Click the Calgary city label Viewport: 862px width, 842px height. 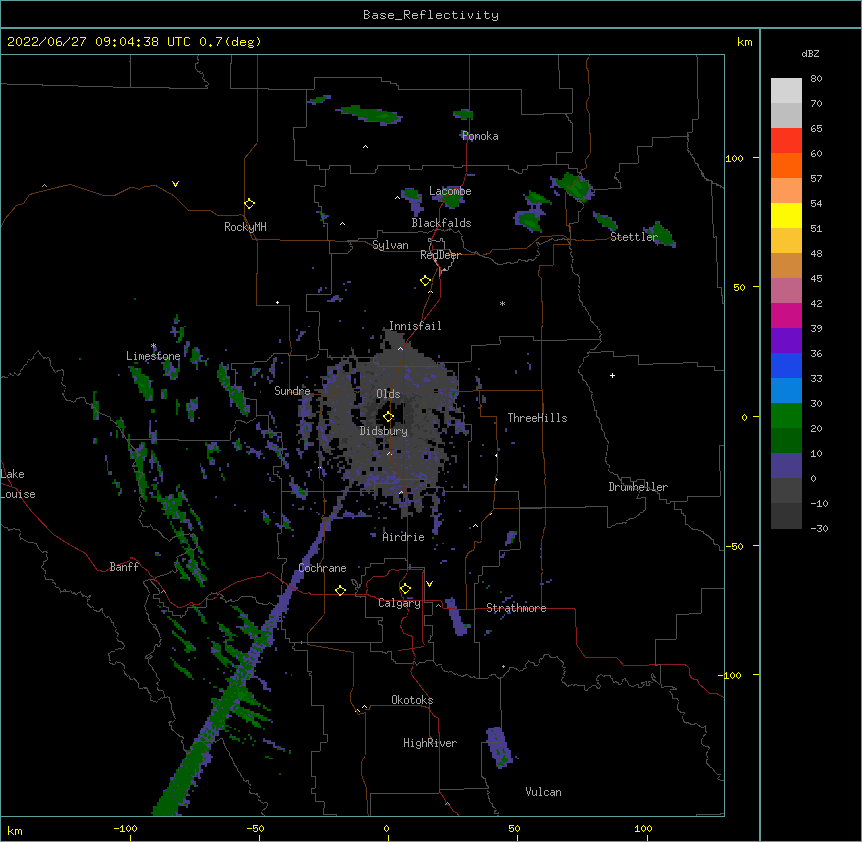click(x=399, y=603)
